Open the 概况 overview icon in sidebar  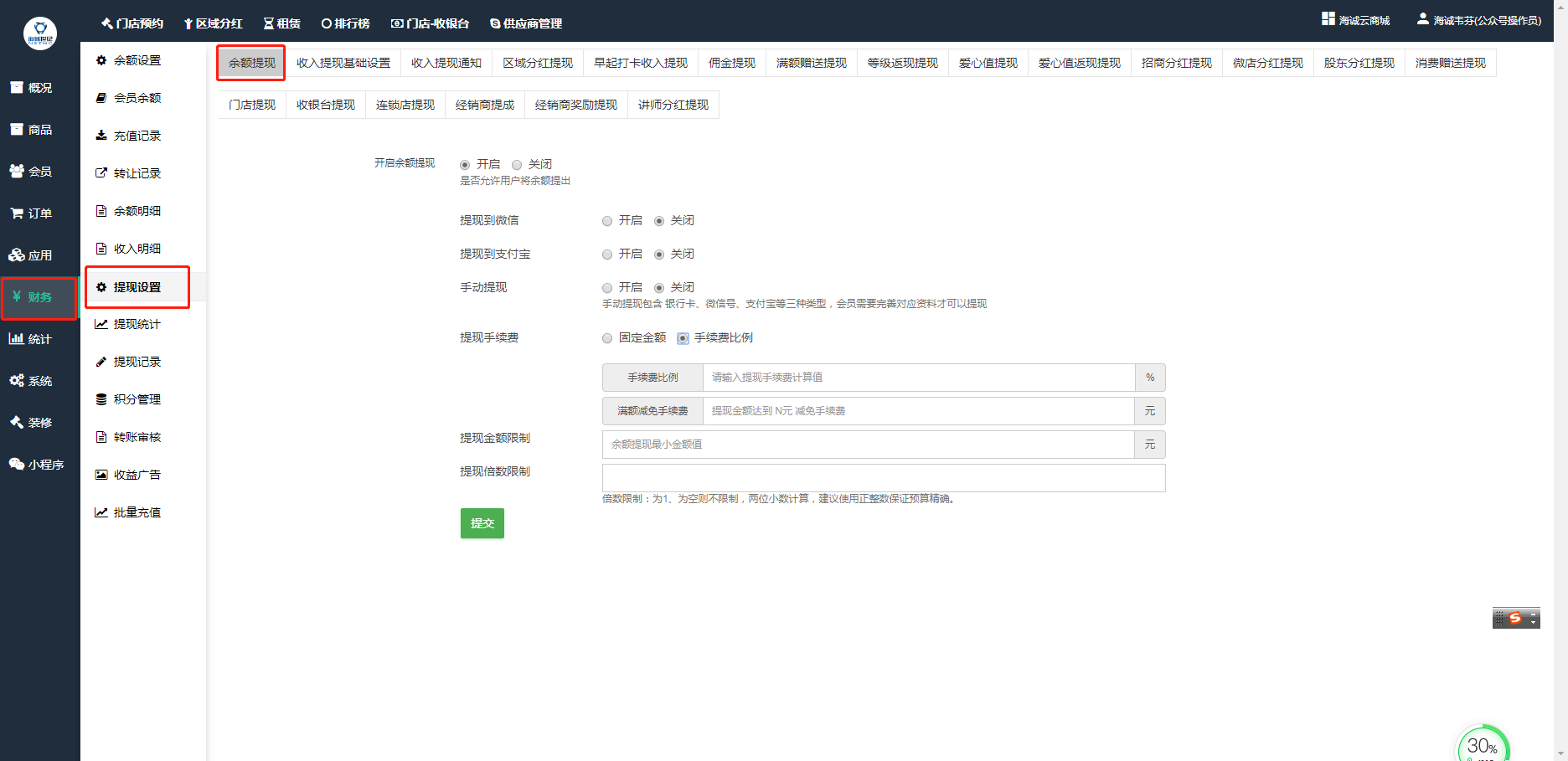pos(17,87)
